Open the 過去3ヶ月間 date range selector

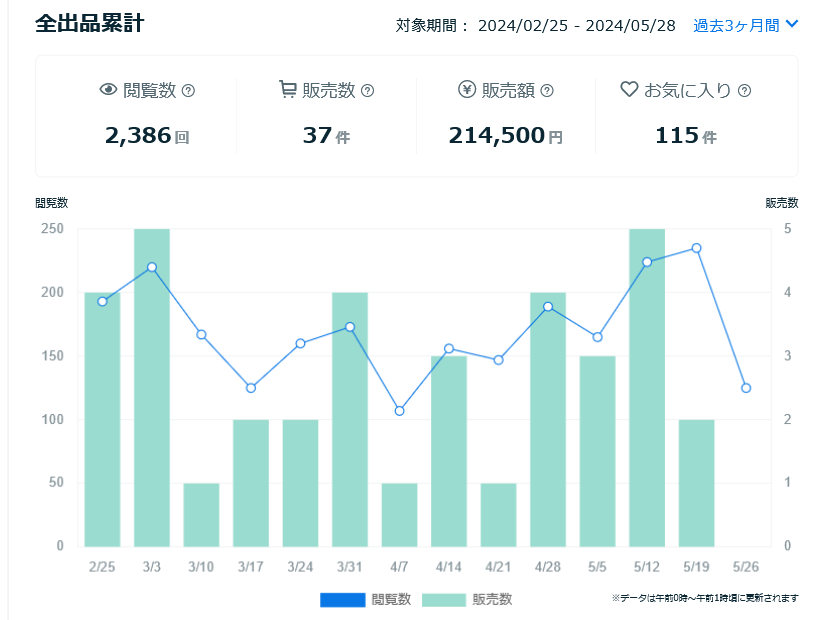pos(732,25)
